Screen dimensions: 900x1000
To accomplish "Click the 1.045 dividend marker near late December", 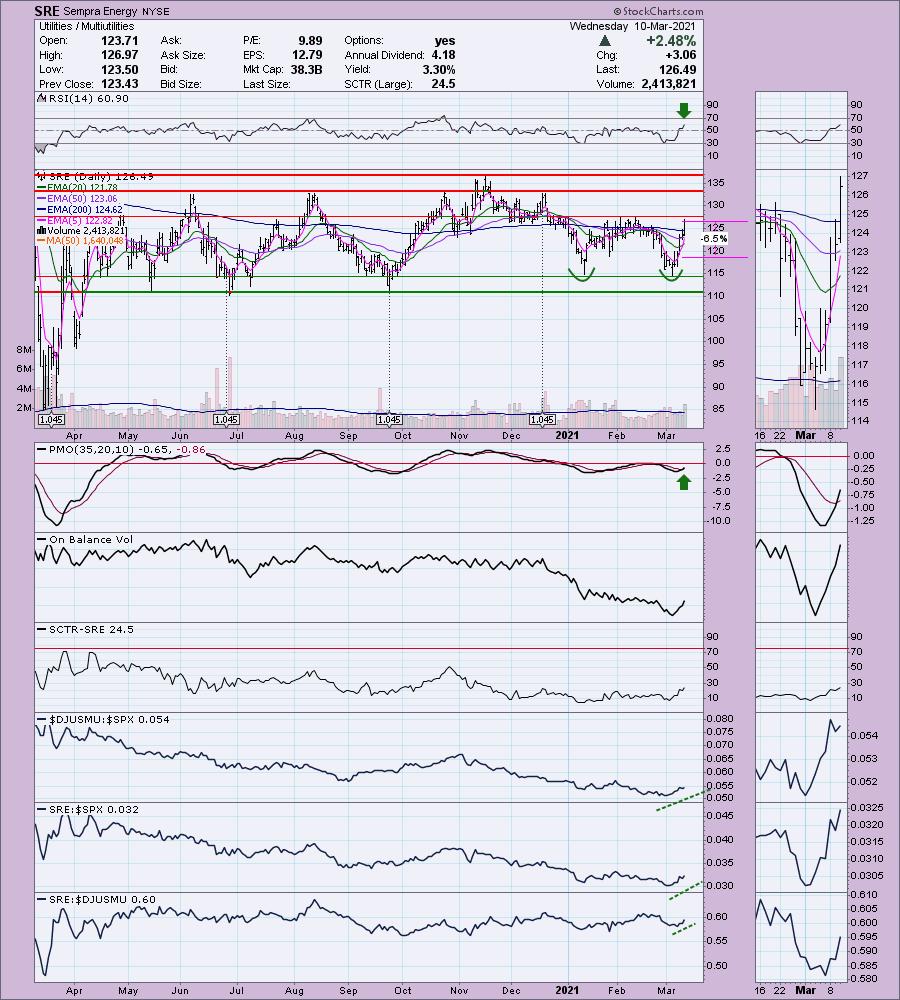I will (x=542, y=420).
